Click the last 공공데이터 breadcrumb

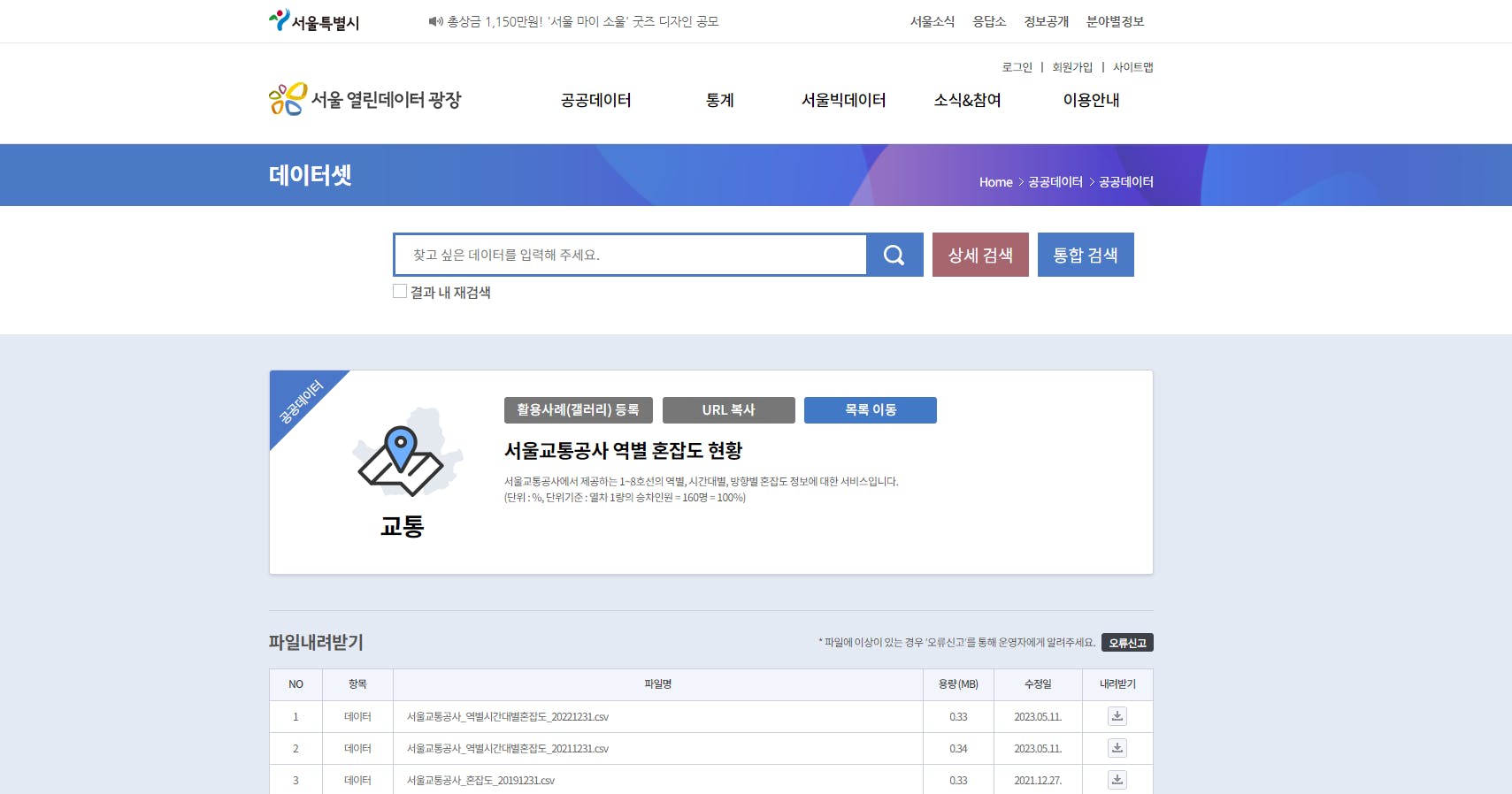(x=1126, y=182)
